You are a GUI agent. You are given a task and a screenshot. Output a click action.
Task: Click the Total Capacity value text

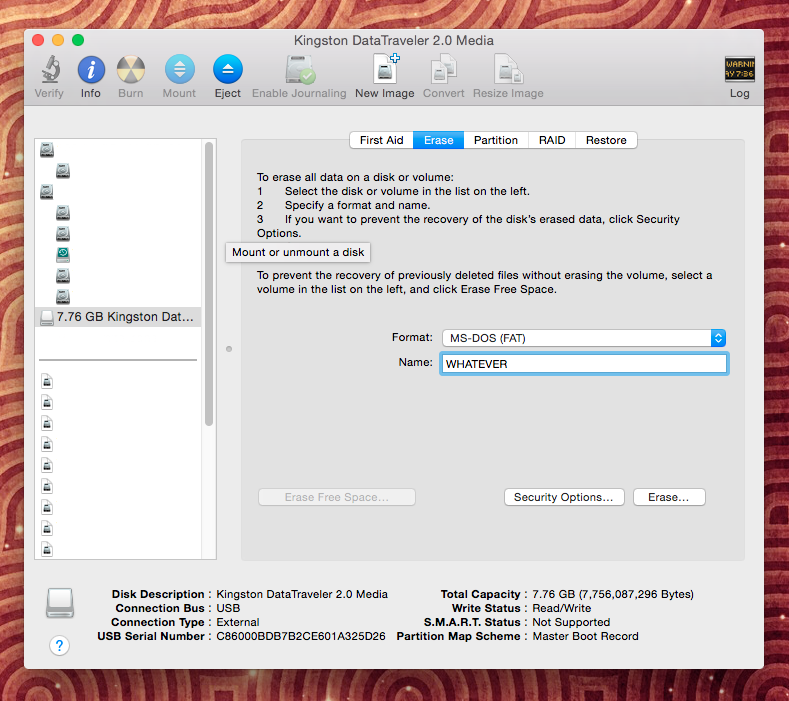coord(613,594)
